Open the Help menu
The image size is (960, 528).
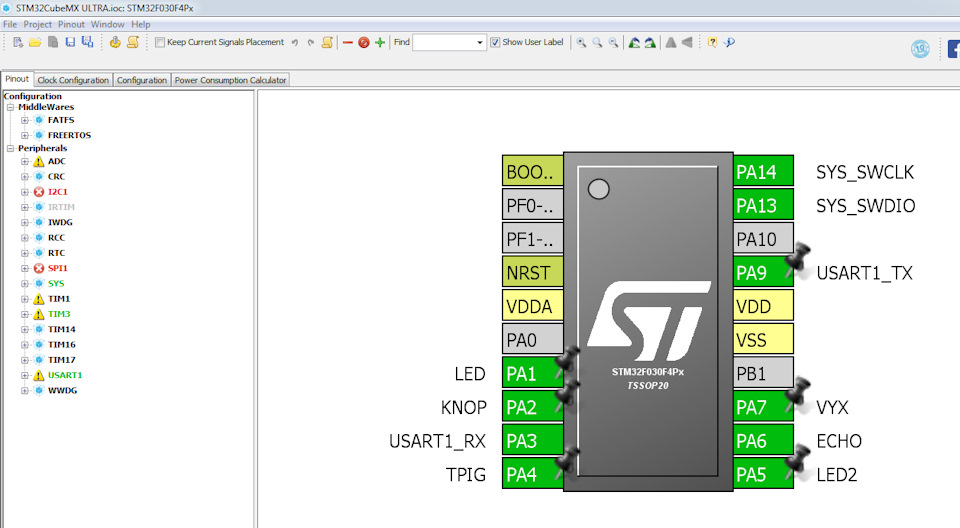140,25
